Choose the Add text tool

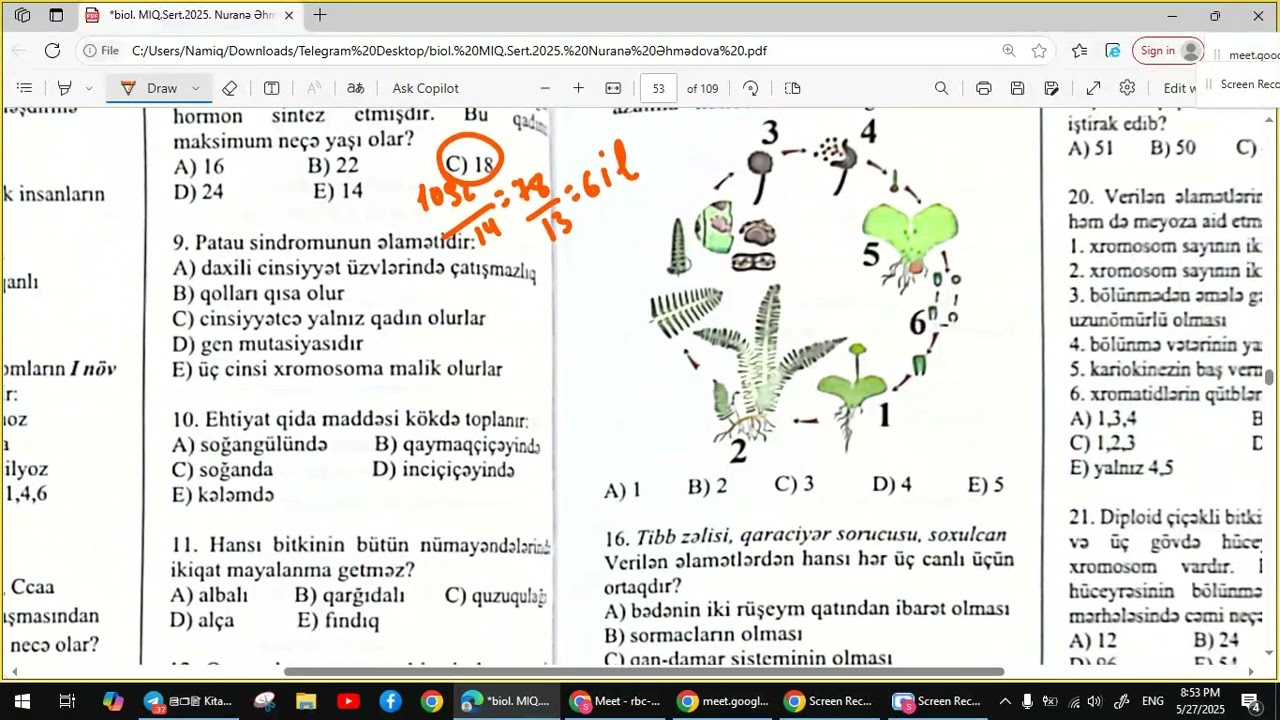click(x=271, y=88)
